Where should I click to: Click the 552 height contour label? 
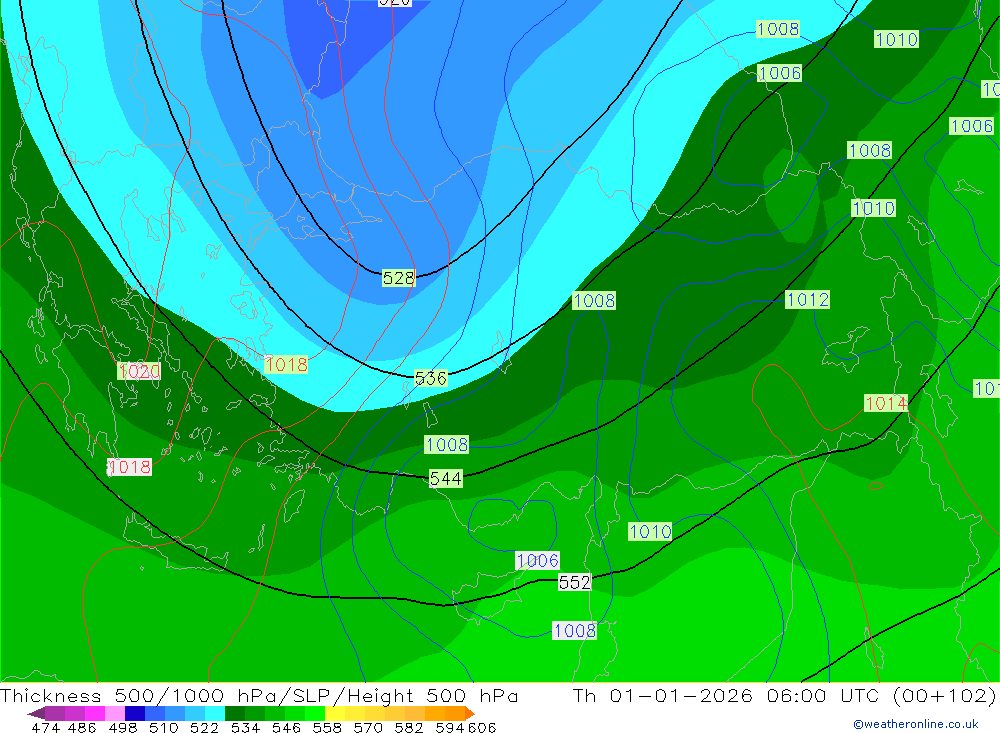(x=575, y=582)
